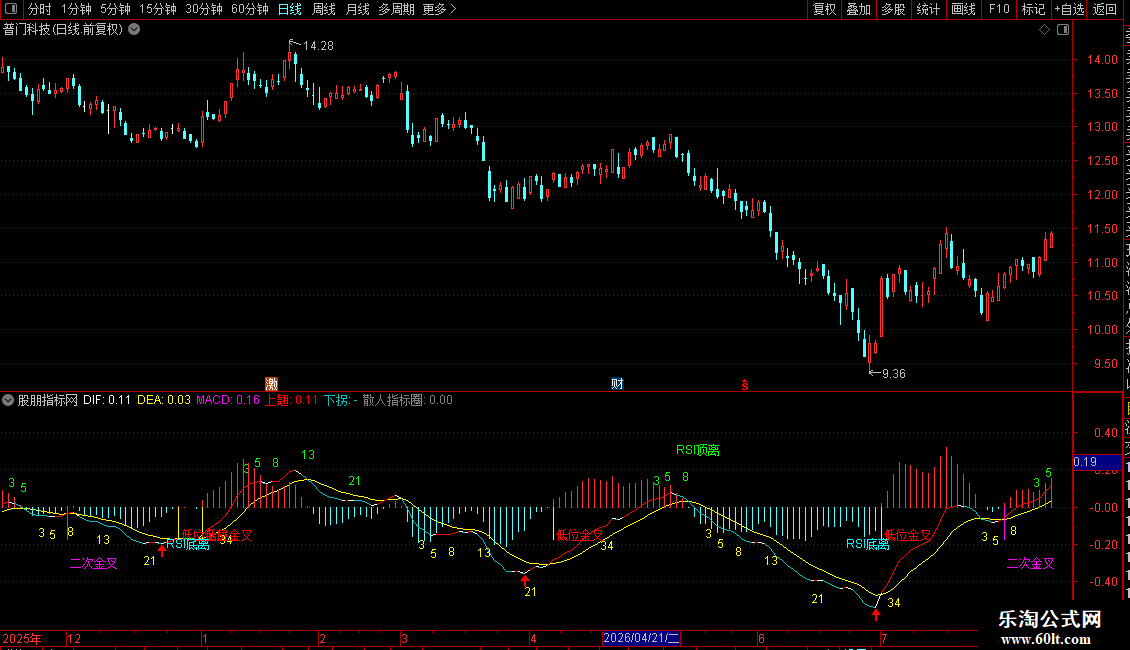This screenshot has width=1130, height=650.
Task: Click the 叠加 overlay button
Action: pyautogui.click(x=859, y=9)
